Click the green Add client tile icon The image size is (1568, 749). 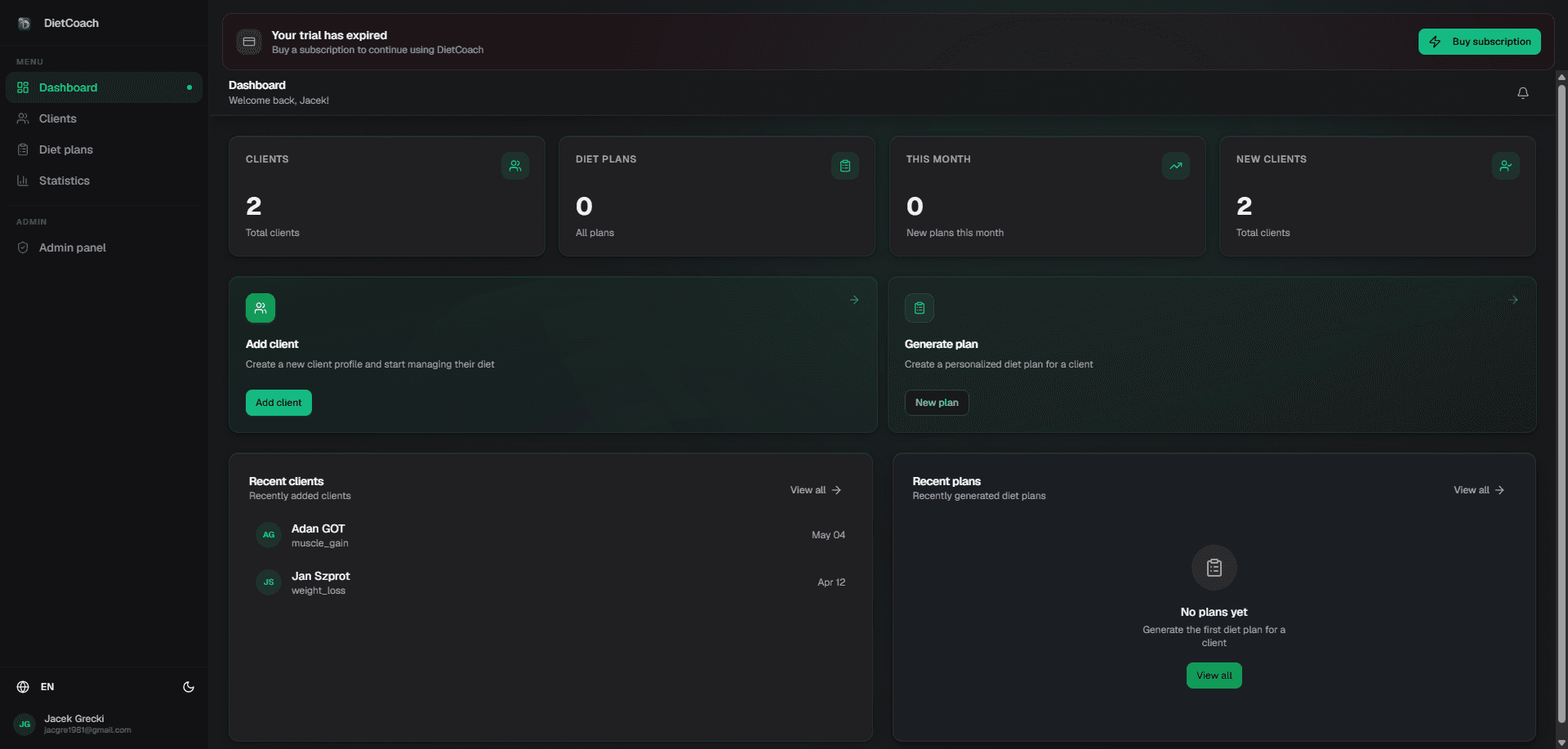[261, 308]
